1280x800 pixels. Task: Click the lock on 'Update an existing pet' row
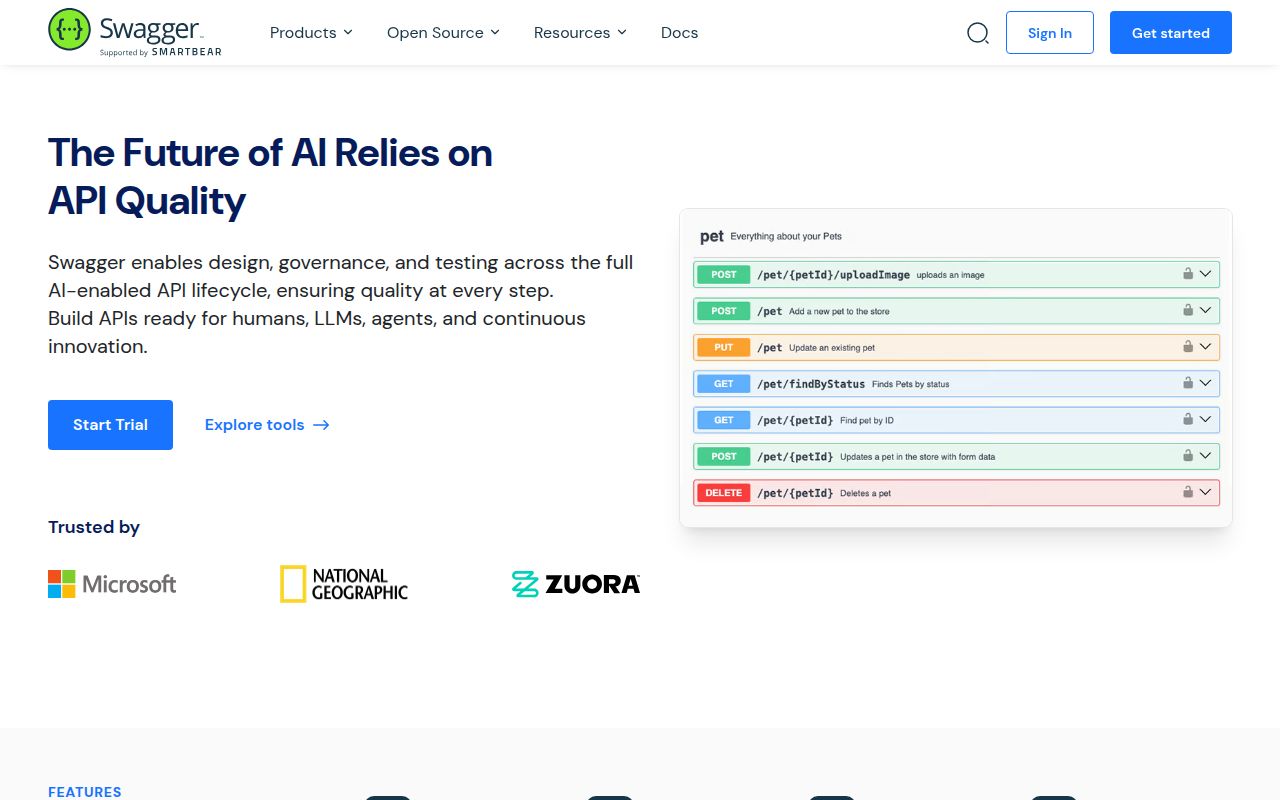coord(1188,347)
